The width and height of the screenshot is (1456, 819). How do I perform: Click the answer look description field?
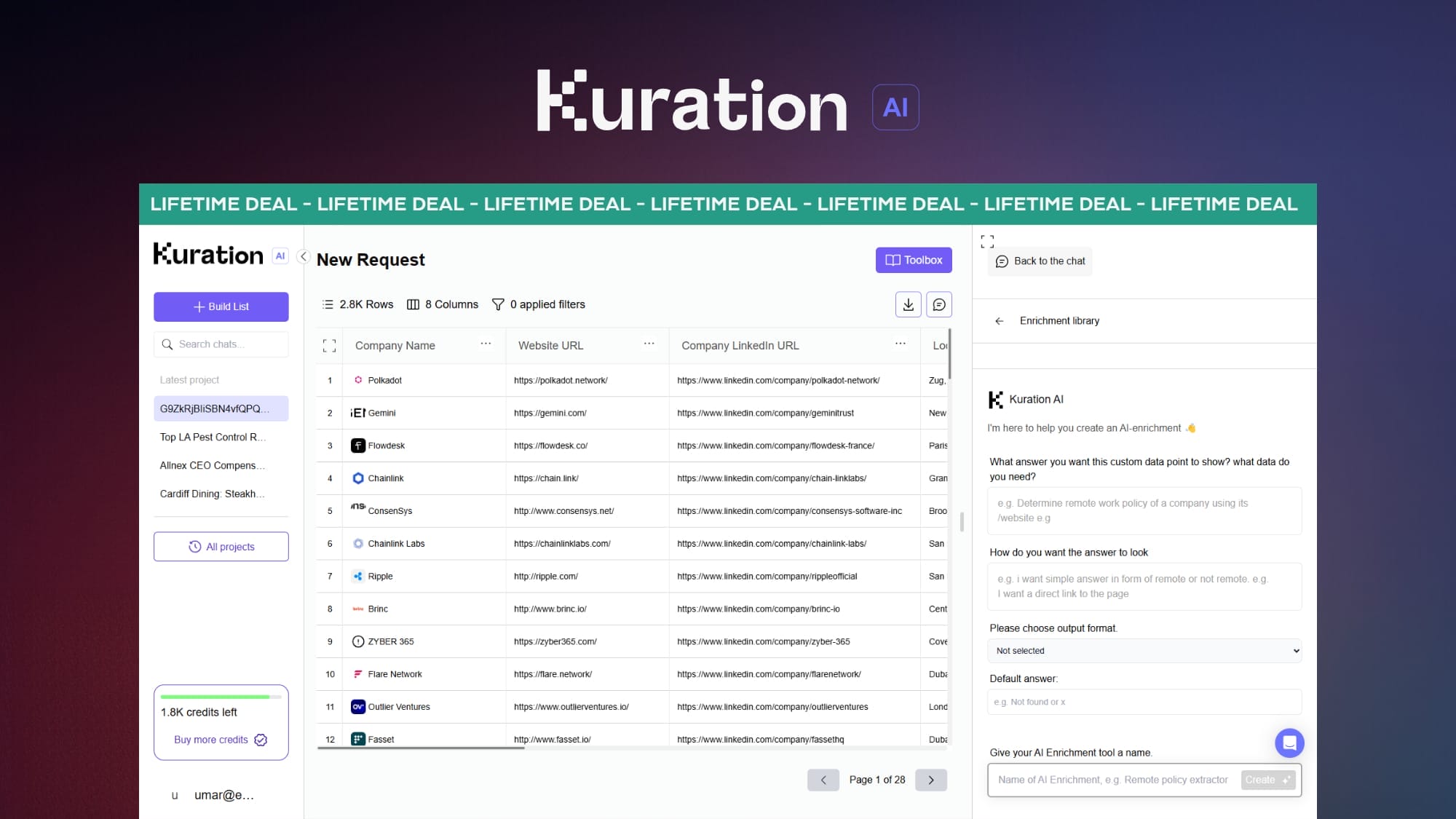pyautogui.click(x=1144, y=587)
